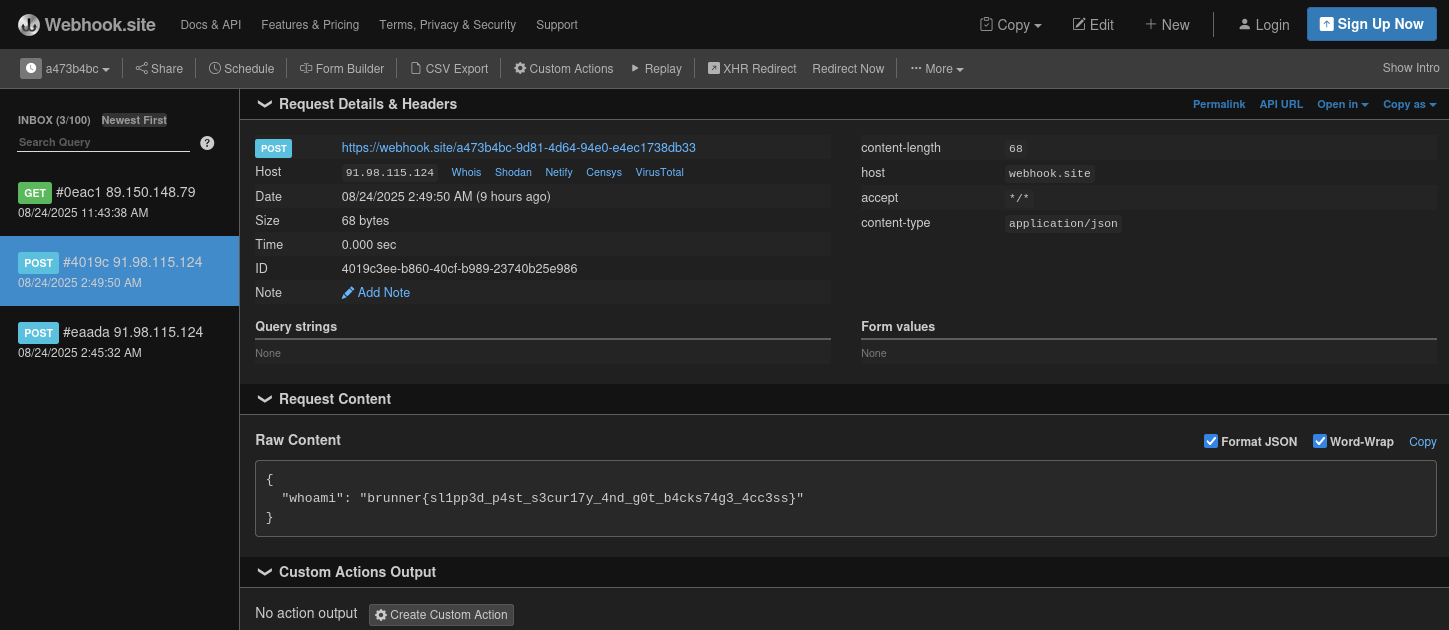This screenshot has height=630, width=1449.
Task: Open Schedule with the clock icon
Action: click(215, 69)
